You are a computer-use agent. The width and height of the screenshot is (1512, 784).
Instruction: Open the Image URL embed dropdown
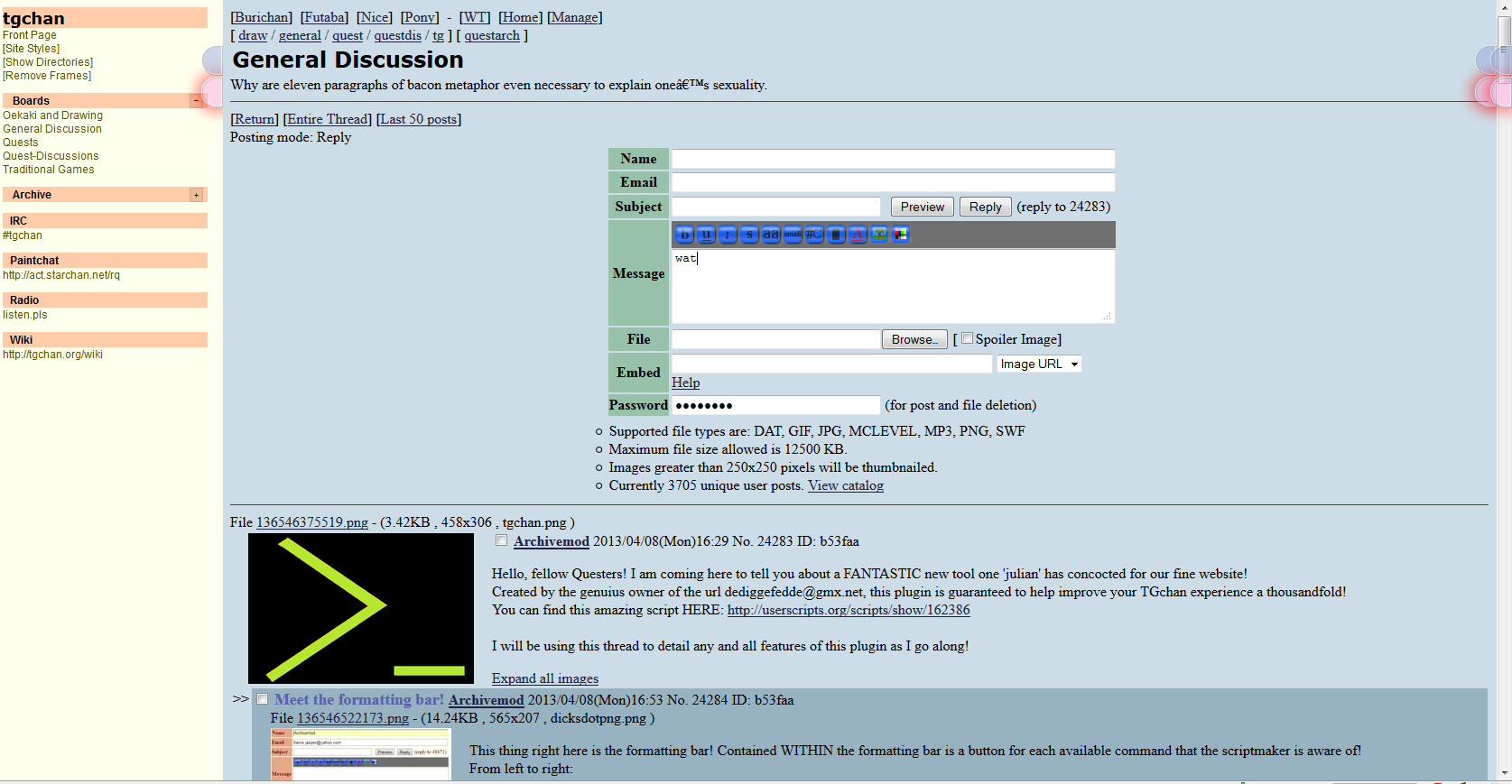(x=1039, y=364)
